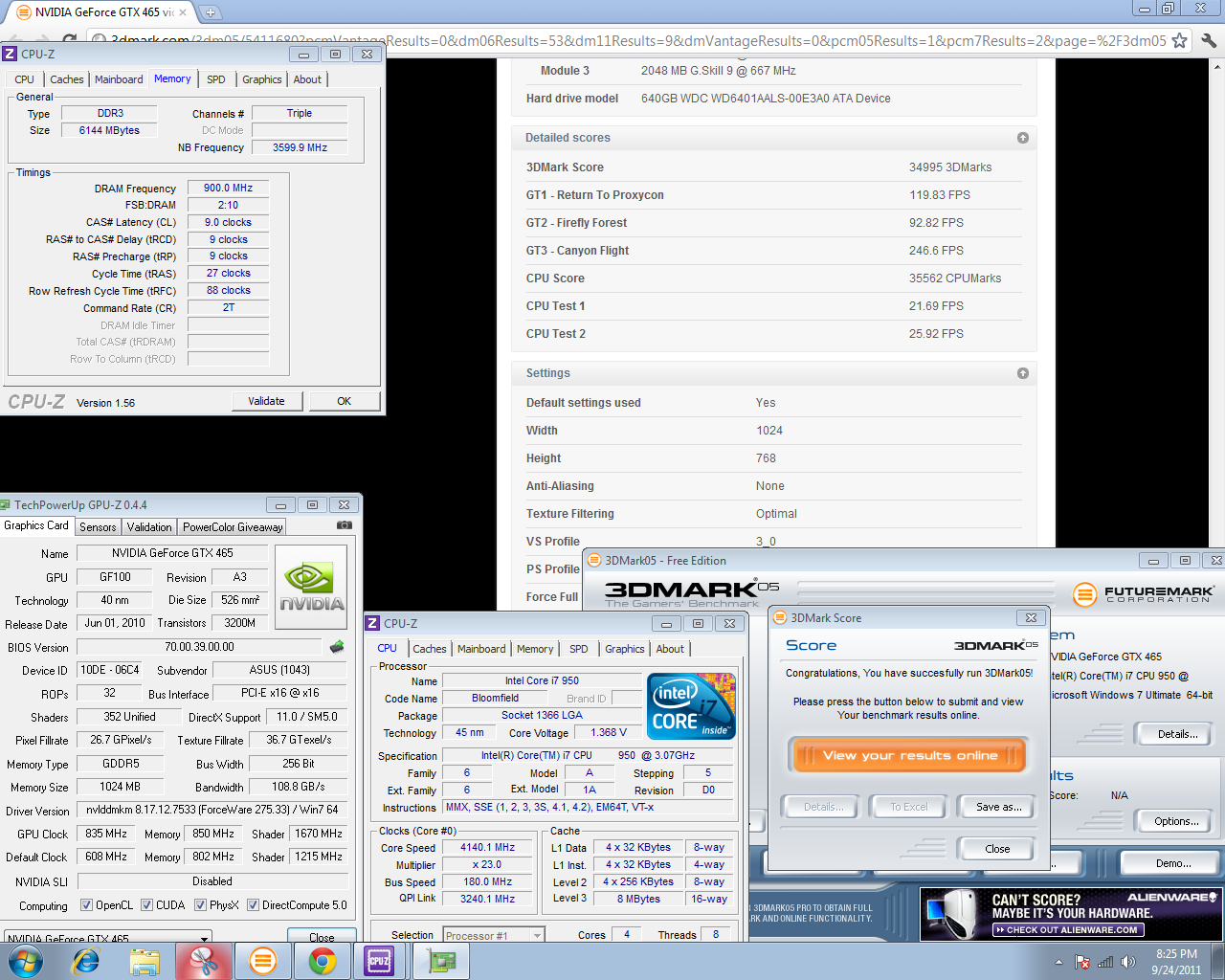The height and width of the screenshot is (980, 1225).
Task: Toggle the PhysX checkbox in GPU-Z
Action: [x=200, y=905]
